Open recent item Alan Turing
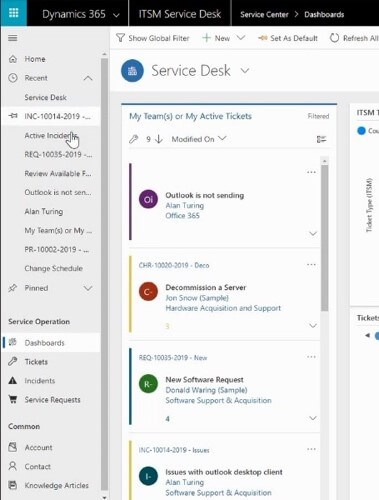Image resolution: width=379 pixels, height=500 pixels. [x=44, y=212]
